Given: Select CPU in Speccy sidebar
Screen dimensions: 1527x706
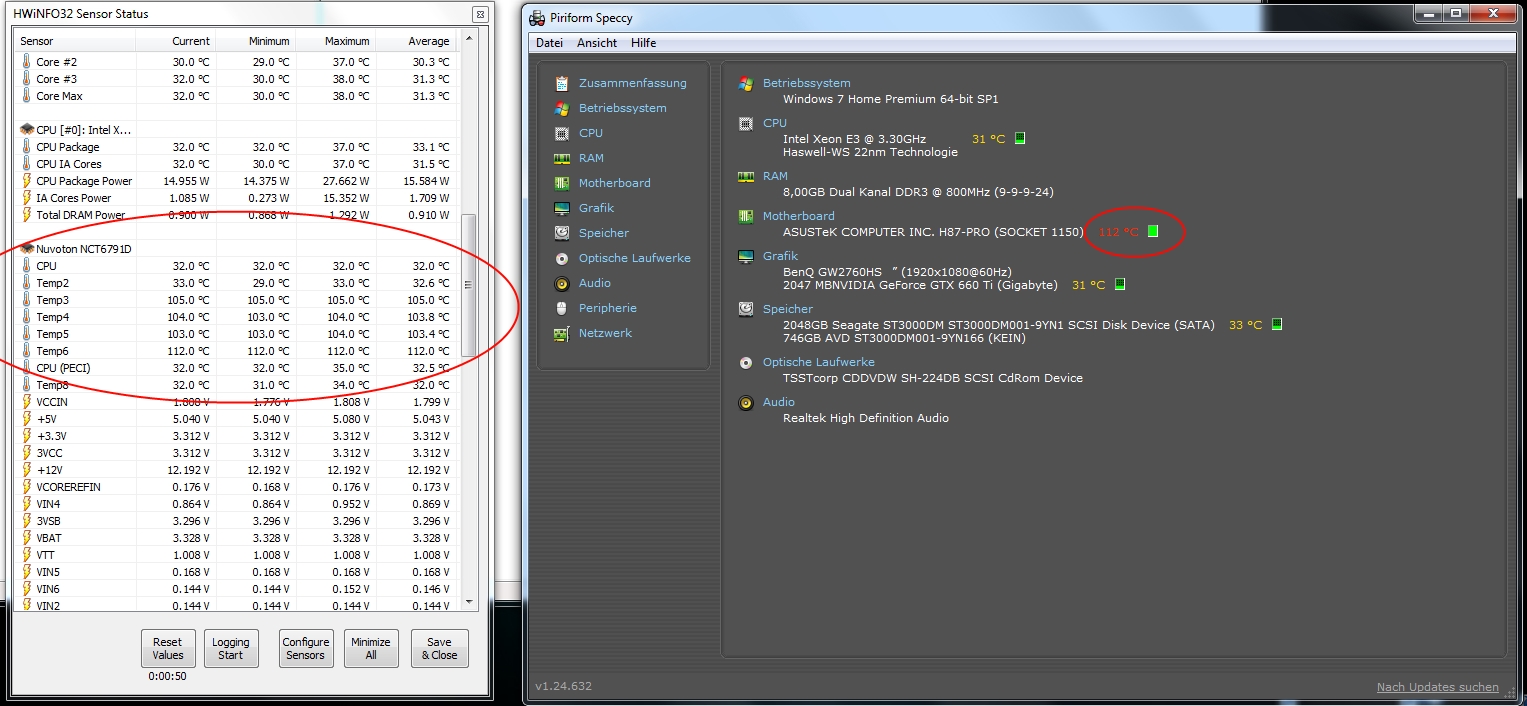Looking at the screenshot, I should [591, 133].
